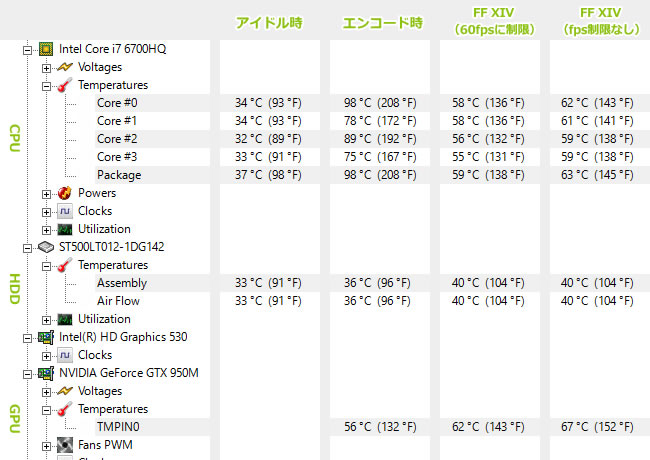Image resolution: width=650 pixels, height=460 pixels.
Task: Click Package no-limit value '63 °C (145 °F)'
Action: click(597, 175)
